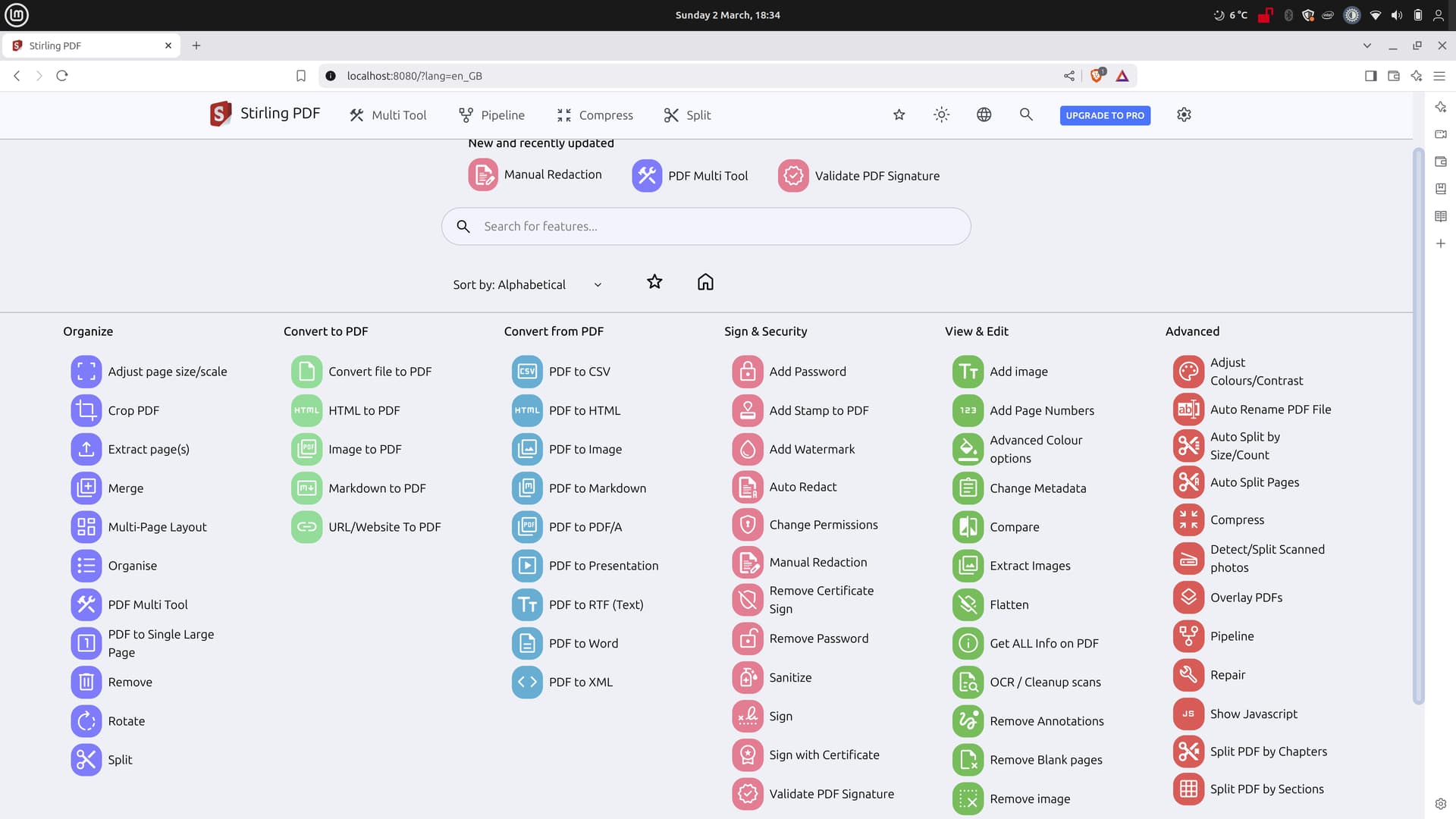Click the Auto Rename PDF File icon
The image size is (1456, 819).
1188,409
